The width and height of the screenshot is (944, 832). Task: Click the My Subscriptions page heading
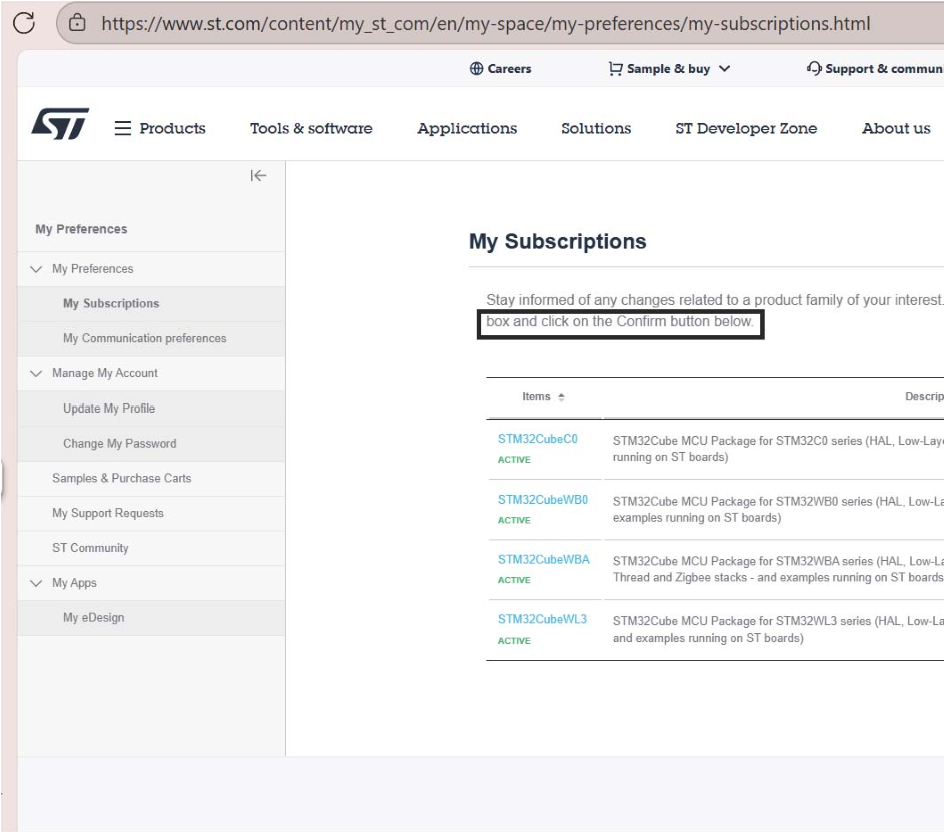pyautogui.click(x=557, y=241)
